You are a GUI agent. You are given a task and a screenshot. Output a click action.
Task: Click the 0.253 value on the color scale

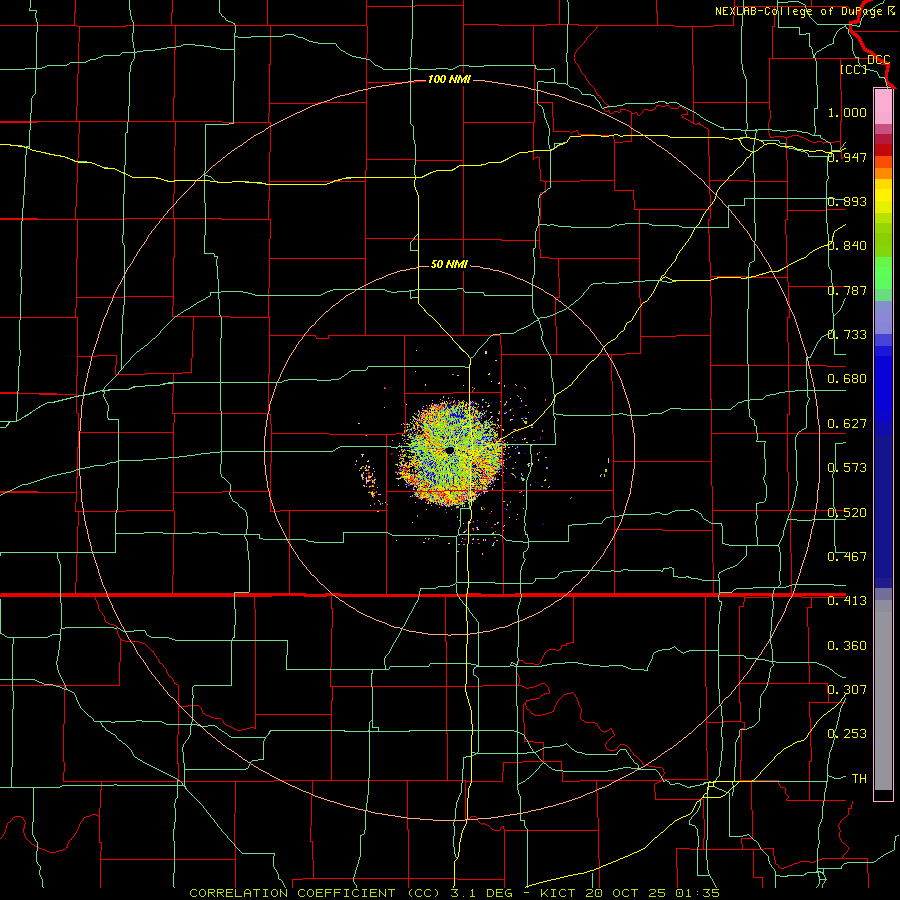pyautogui.click(x=847, y=734)
